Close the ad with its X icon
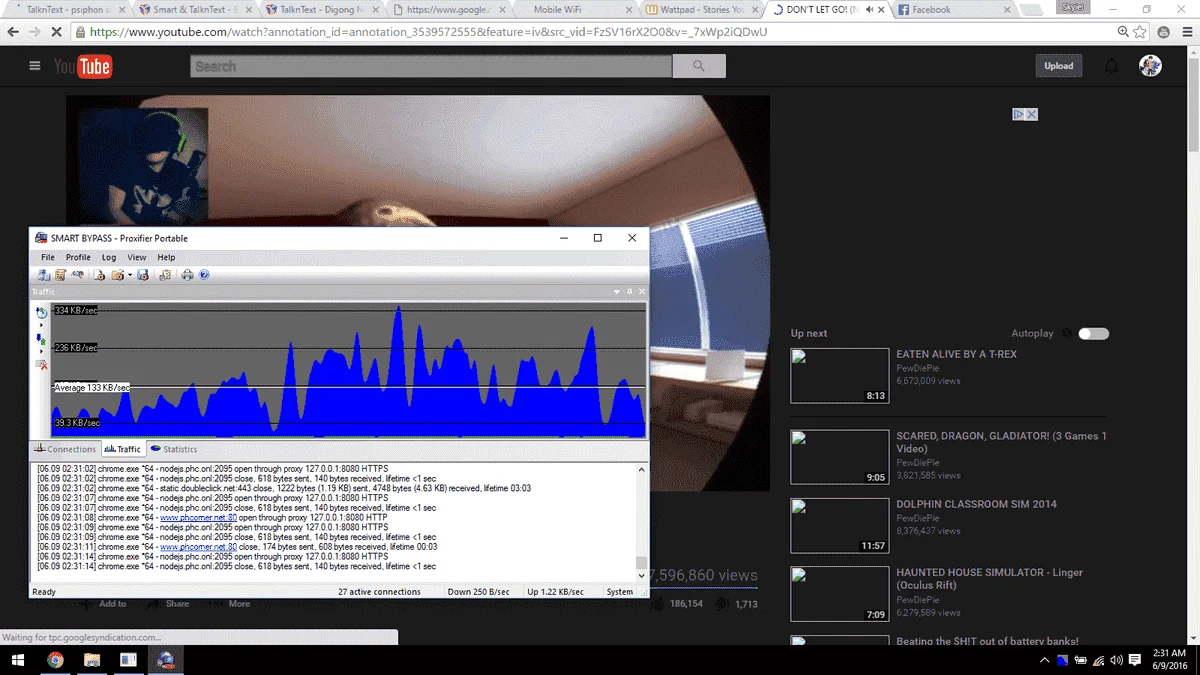The height and width of the screenshot is (675, 1200). [1032, 114]
